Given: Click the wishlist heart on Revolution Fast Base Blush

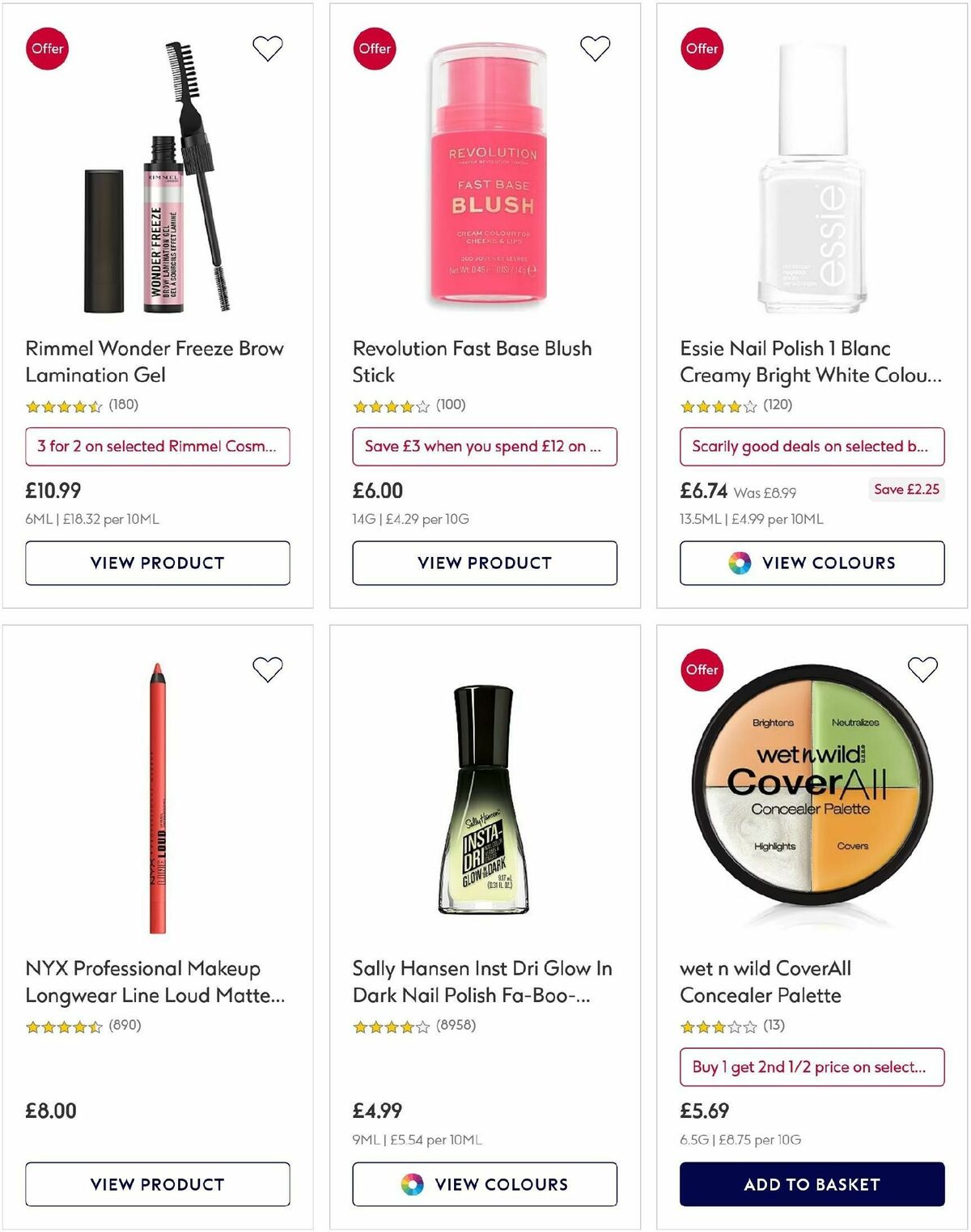Looking at the screenshot, I should 596,48.
